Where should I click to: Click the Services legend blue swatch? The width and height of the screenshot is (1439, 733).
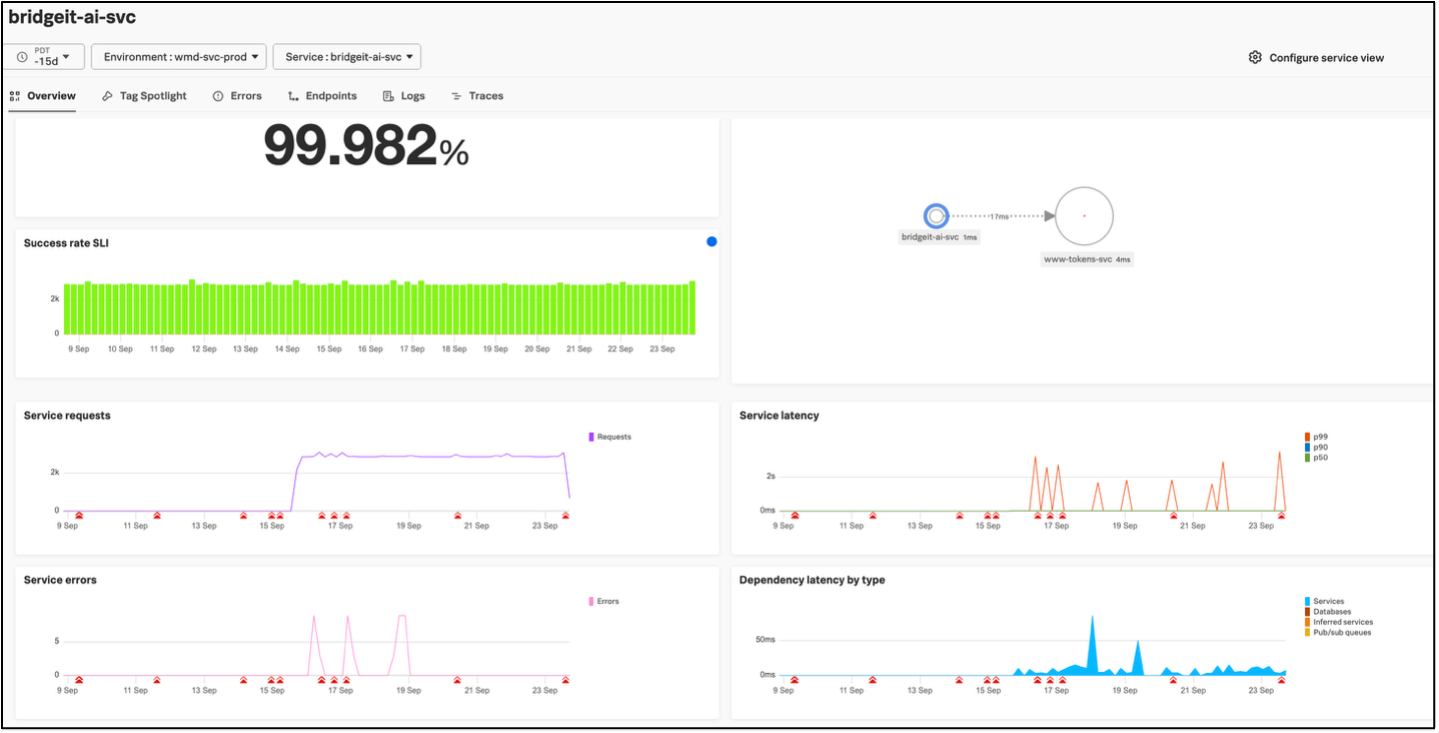pos(1307,602)
